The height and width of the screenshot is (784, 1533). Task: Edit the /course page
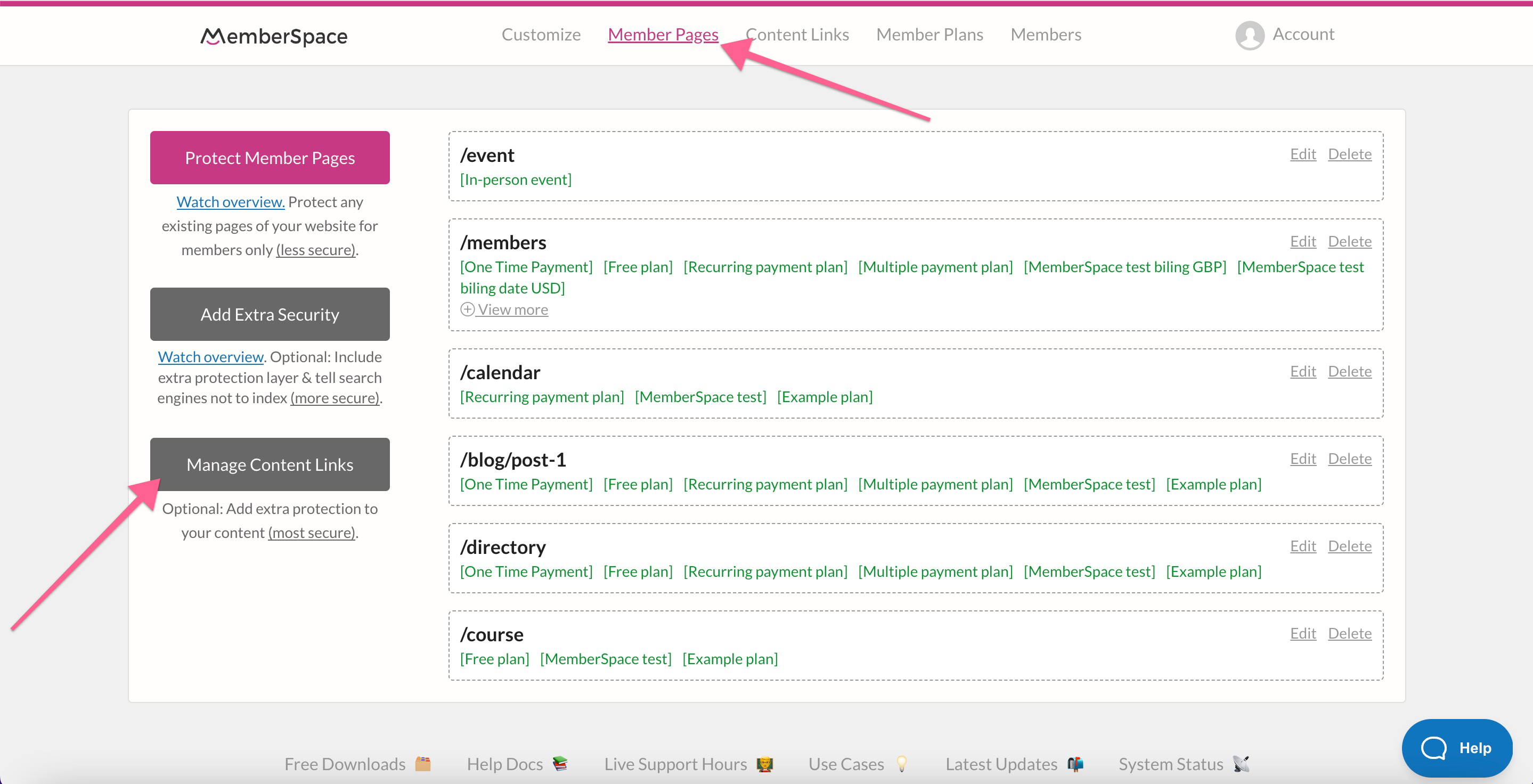[x=1303, y=633]
